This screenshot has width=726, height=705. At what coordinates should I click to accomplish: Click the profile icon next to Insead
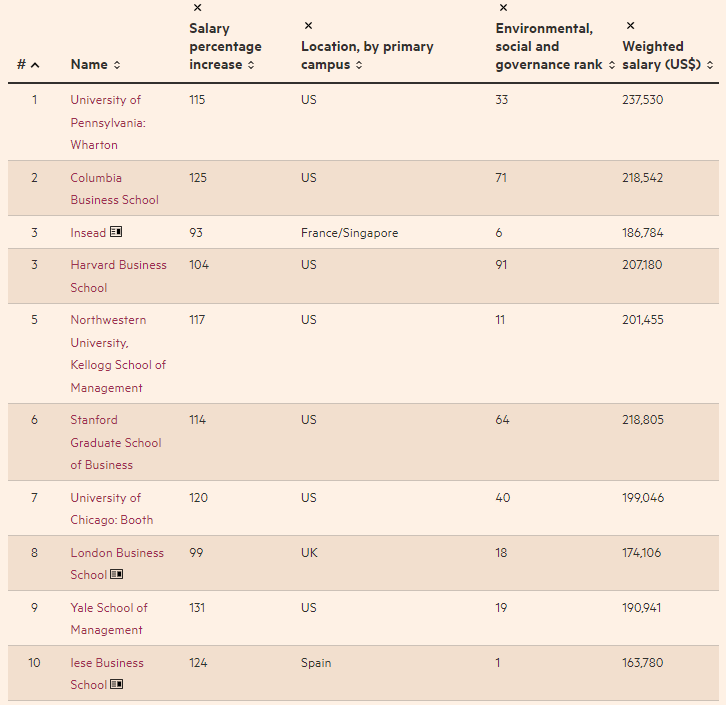(x=116, y=233)
